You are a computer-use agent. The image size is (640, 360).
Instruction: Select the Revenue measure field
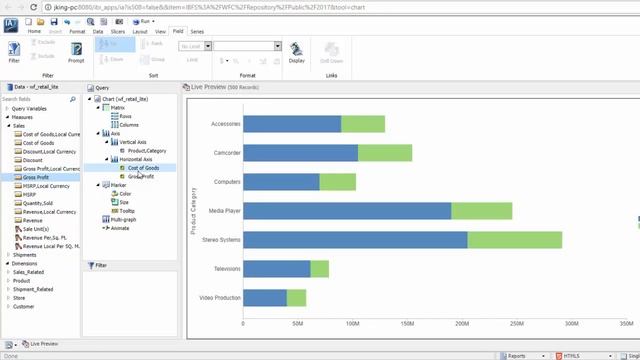[33, 220]
